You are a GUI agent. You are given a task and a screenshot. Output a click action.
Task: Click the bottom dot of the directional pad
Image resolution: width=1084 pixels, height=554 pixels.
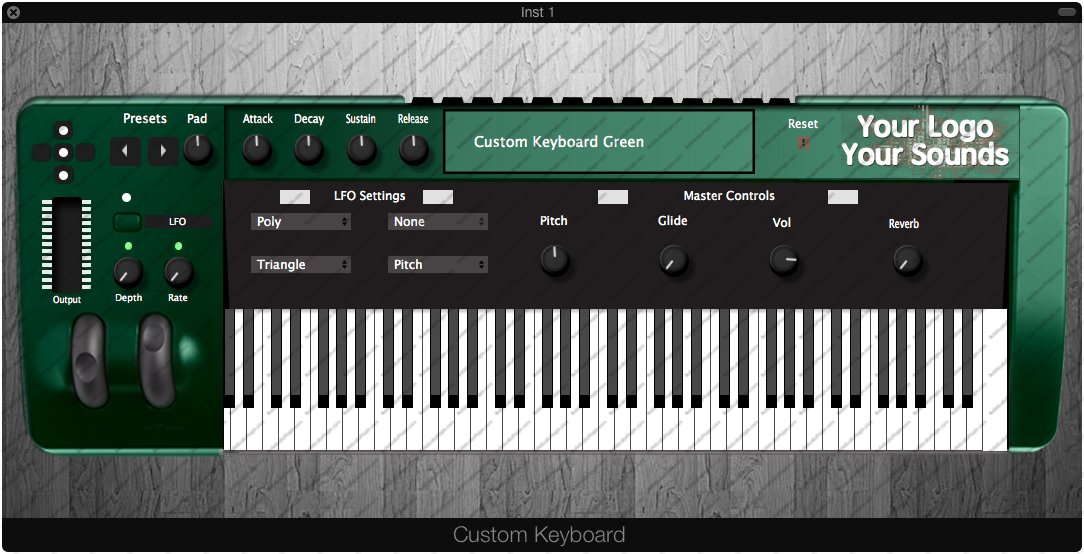tap(64, 174)
